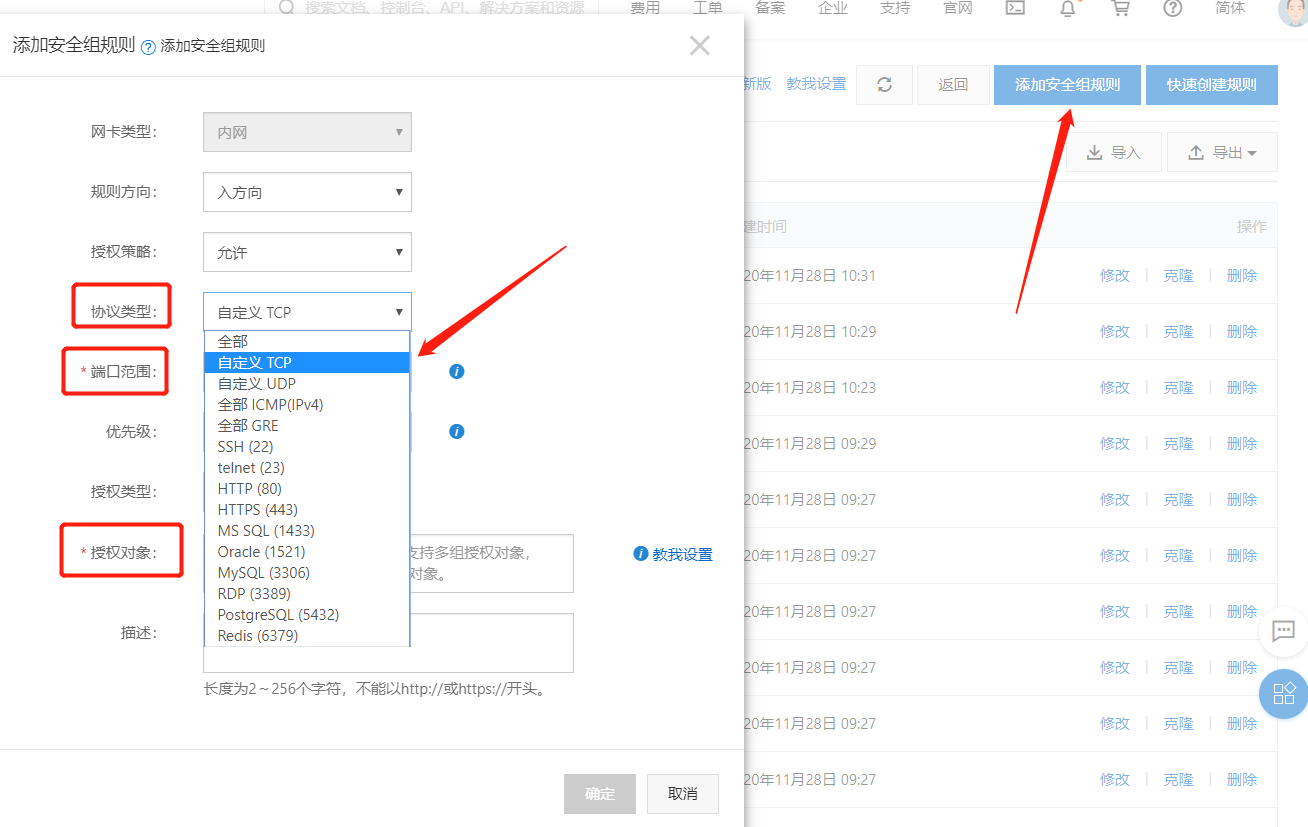Open 费用 in the top navigation
The image size is (1308, 827).
click(645, 8)
